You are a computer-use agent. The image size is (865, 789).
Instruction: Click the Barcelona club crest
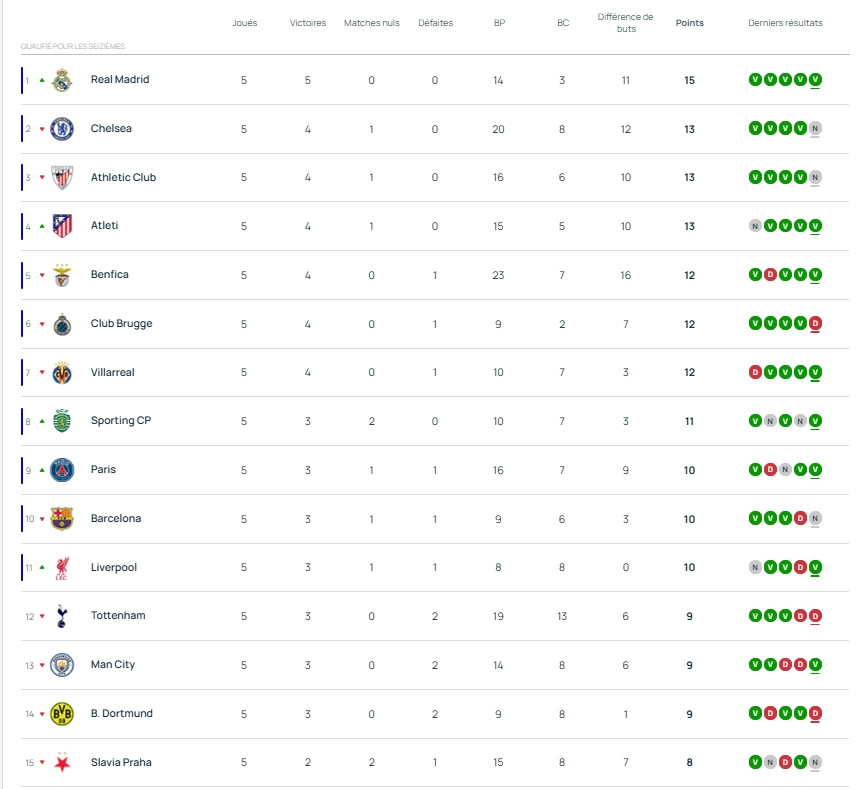pos(62,519)
